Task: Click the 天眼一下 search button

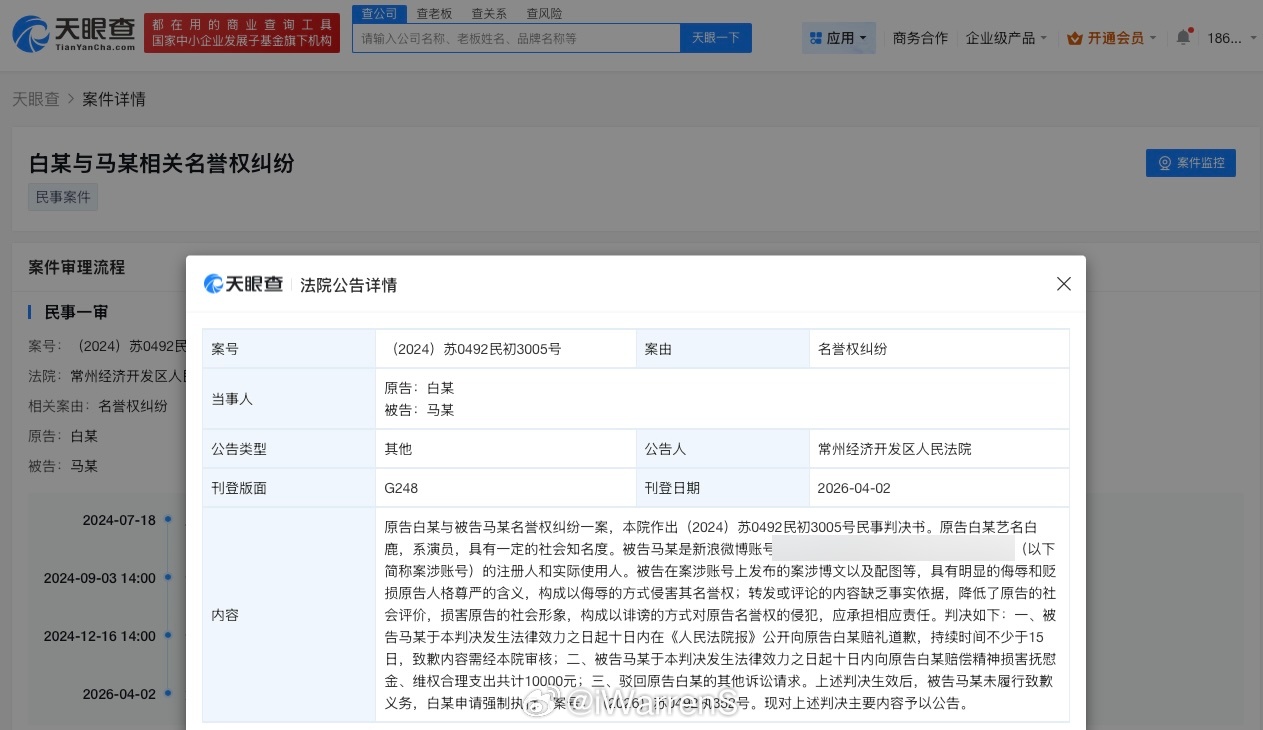Action: click(x=714, y=37)
